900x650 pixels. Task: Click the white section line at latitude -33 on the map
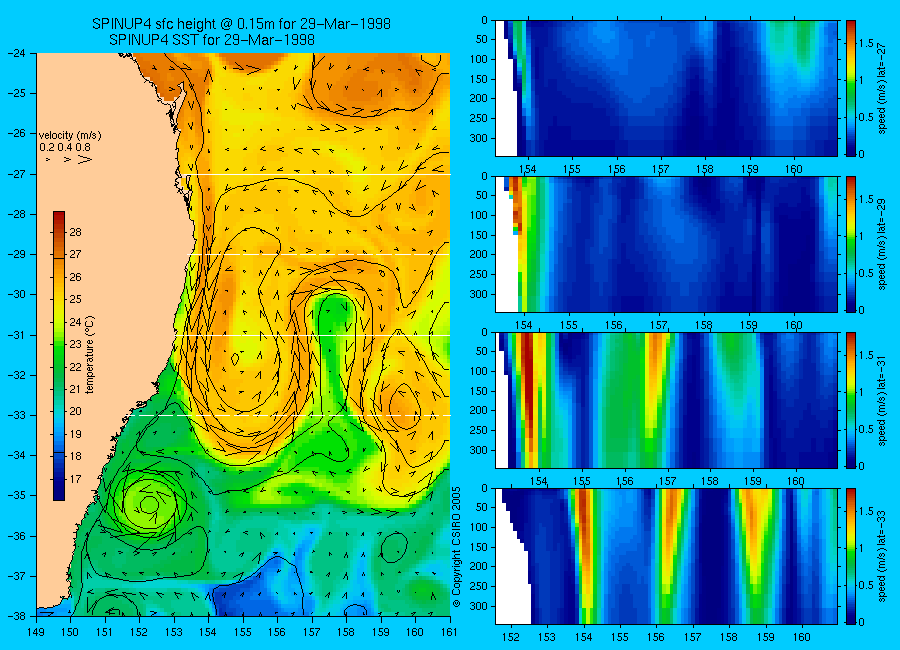coord(291,415)
